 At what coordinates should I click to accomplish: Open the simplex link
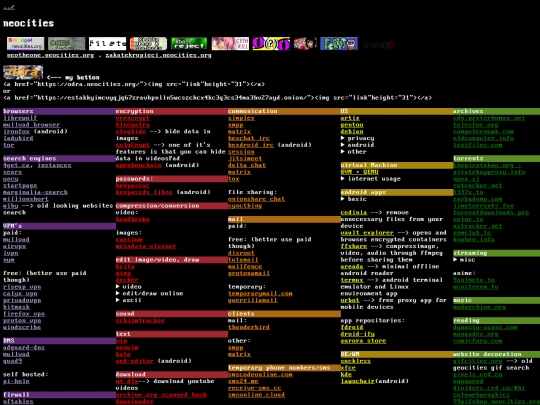pos(241,118)
